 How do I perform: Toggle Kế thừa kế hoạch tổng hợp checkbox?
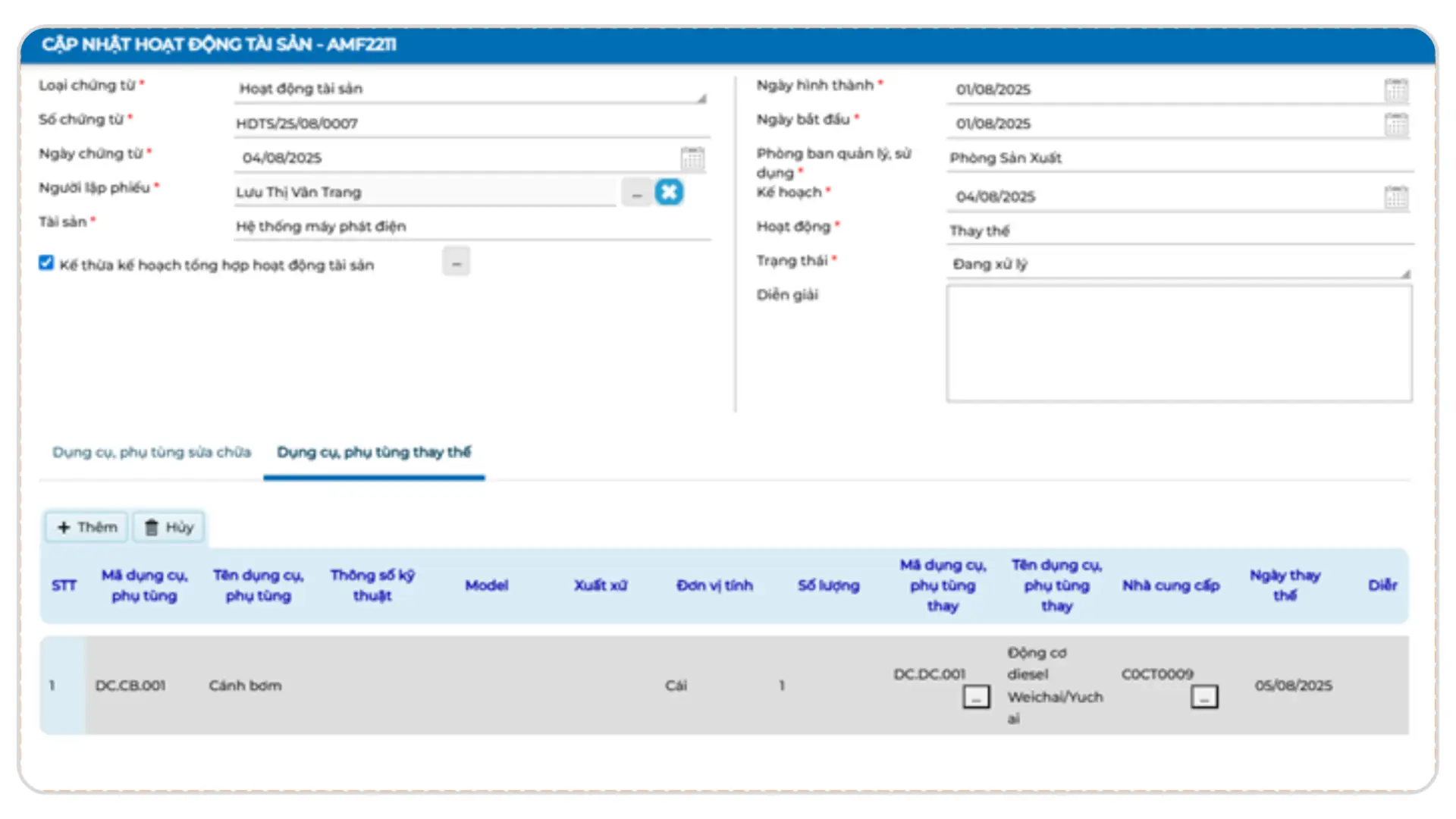(46, 263)
